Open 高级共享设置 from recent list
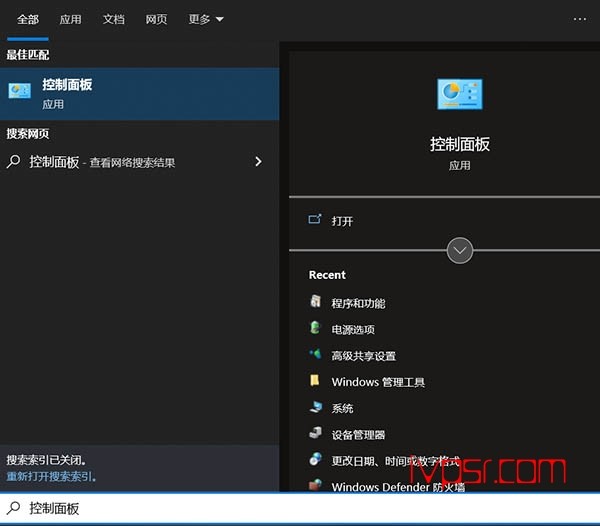The image size is (600, 526). 364,356
